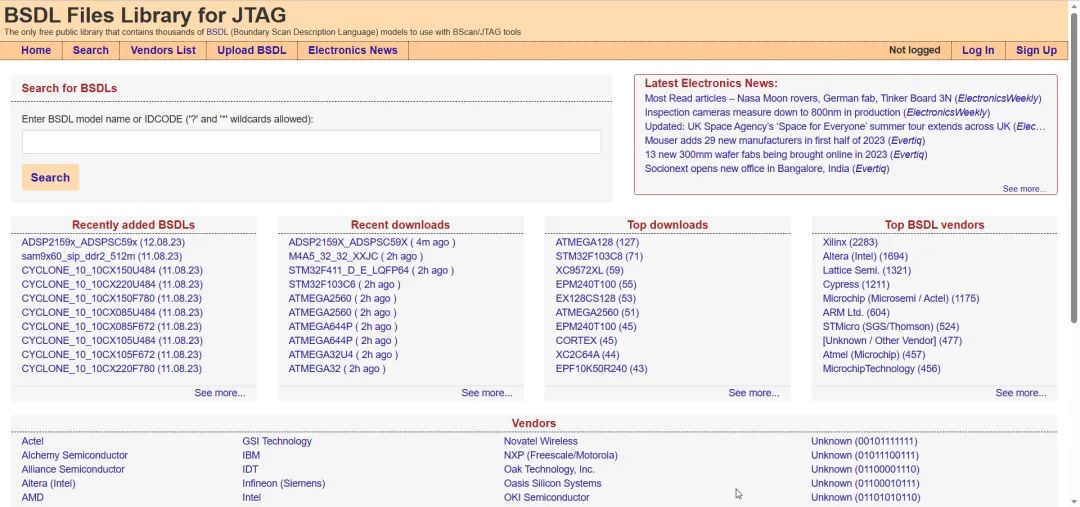This screenshot has height=507, width=1080.
Task: Open the Home menu item
Action: click(x=36, y=50)
